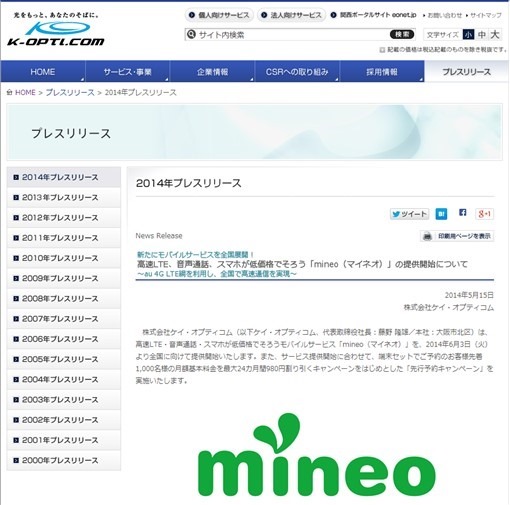The image size is (510, 505).
Task: Set font size to medium (中)
Action: coord(482,35)
